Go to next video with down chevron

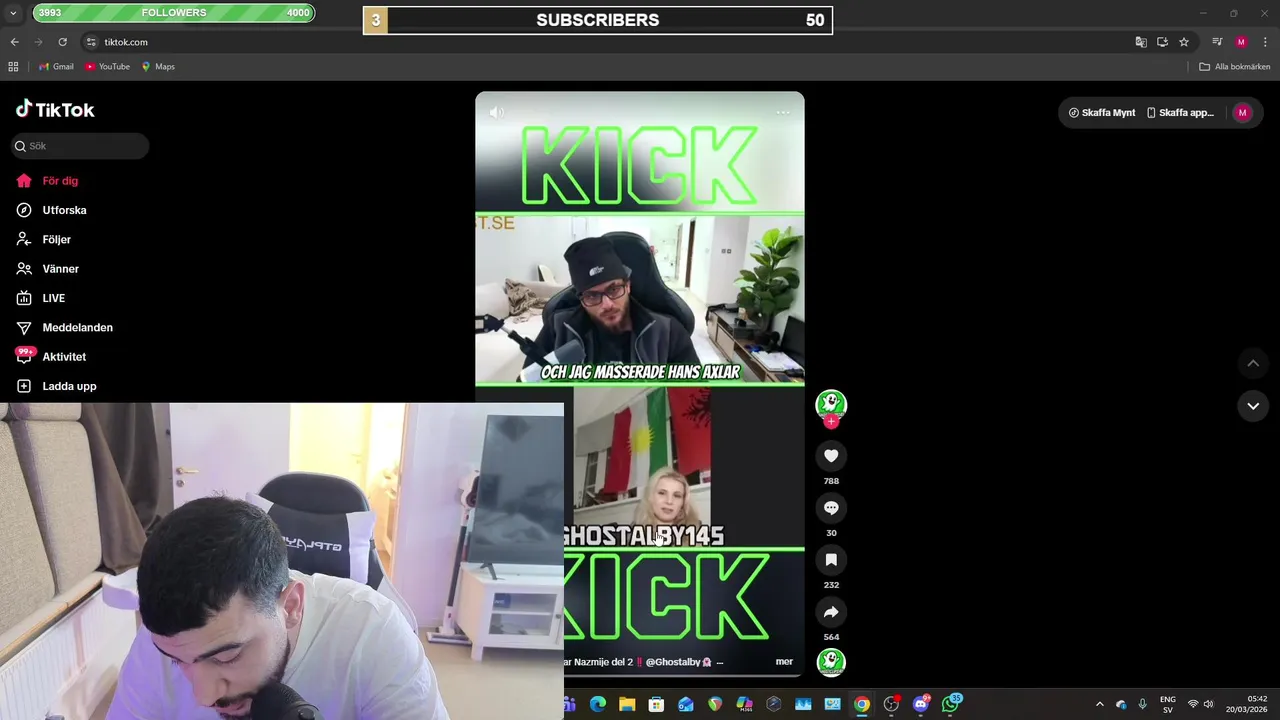pyautogui.click(x=1253, y=405)
